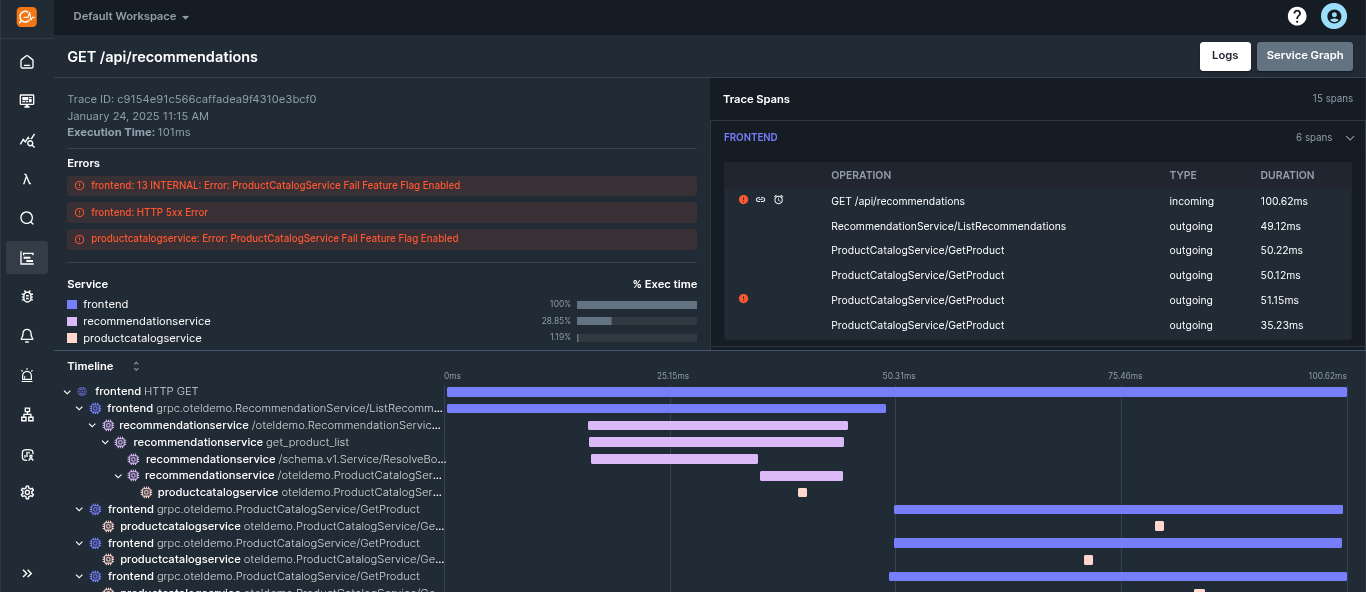Open the help question mark icon
1366x592 pixels.
(x=1297, y=16)
